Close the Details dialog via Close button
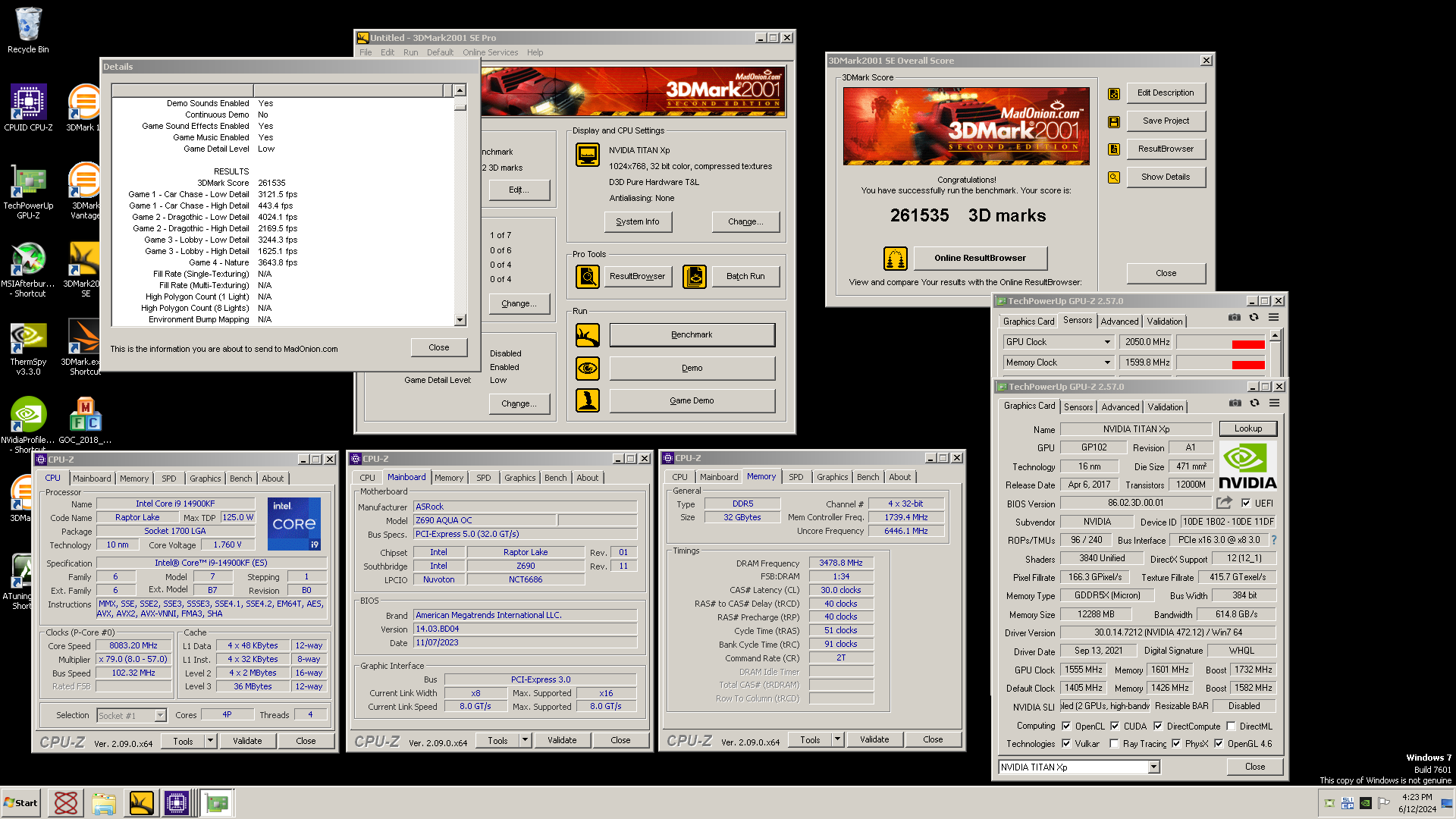Viewport: 1456px width, 819px height. point(438,347)
